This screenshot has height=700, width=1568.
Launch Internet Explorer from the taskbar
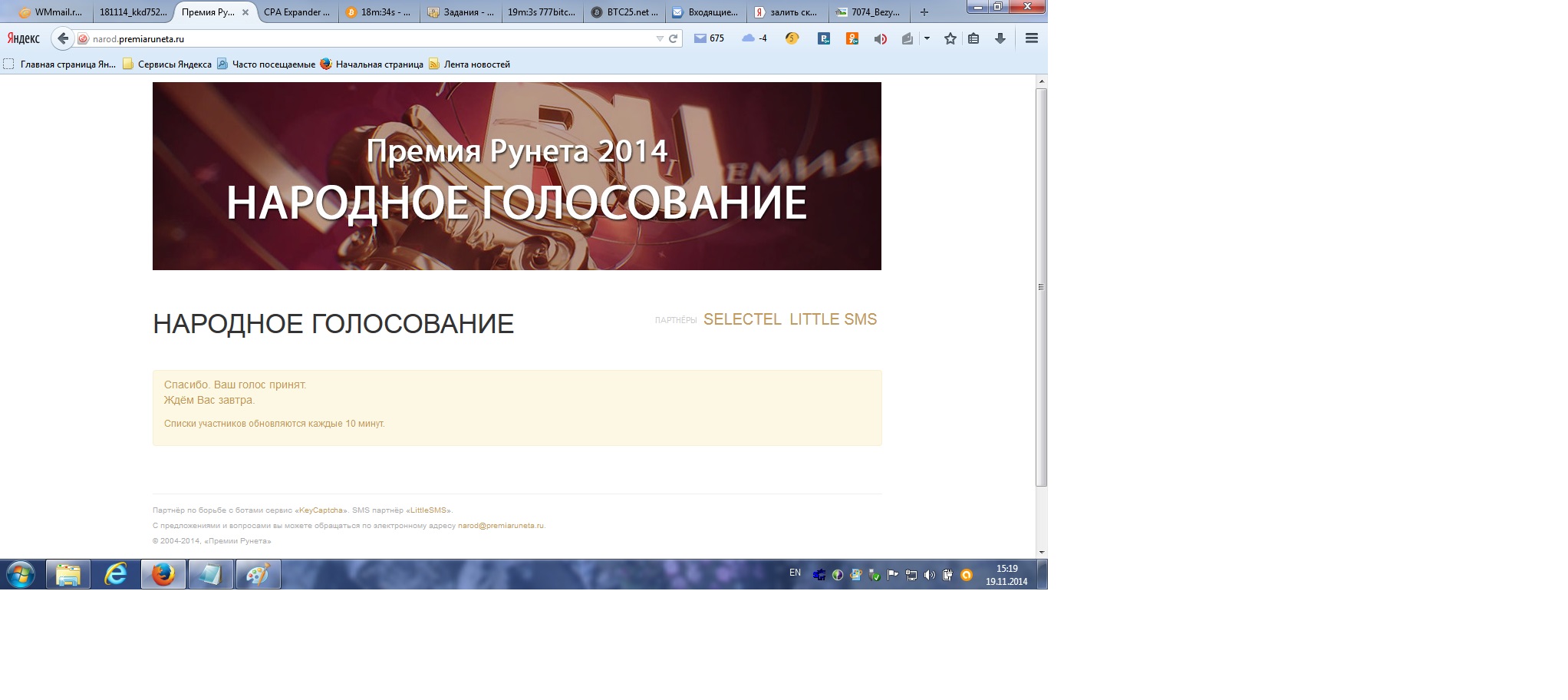(116, 574)
